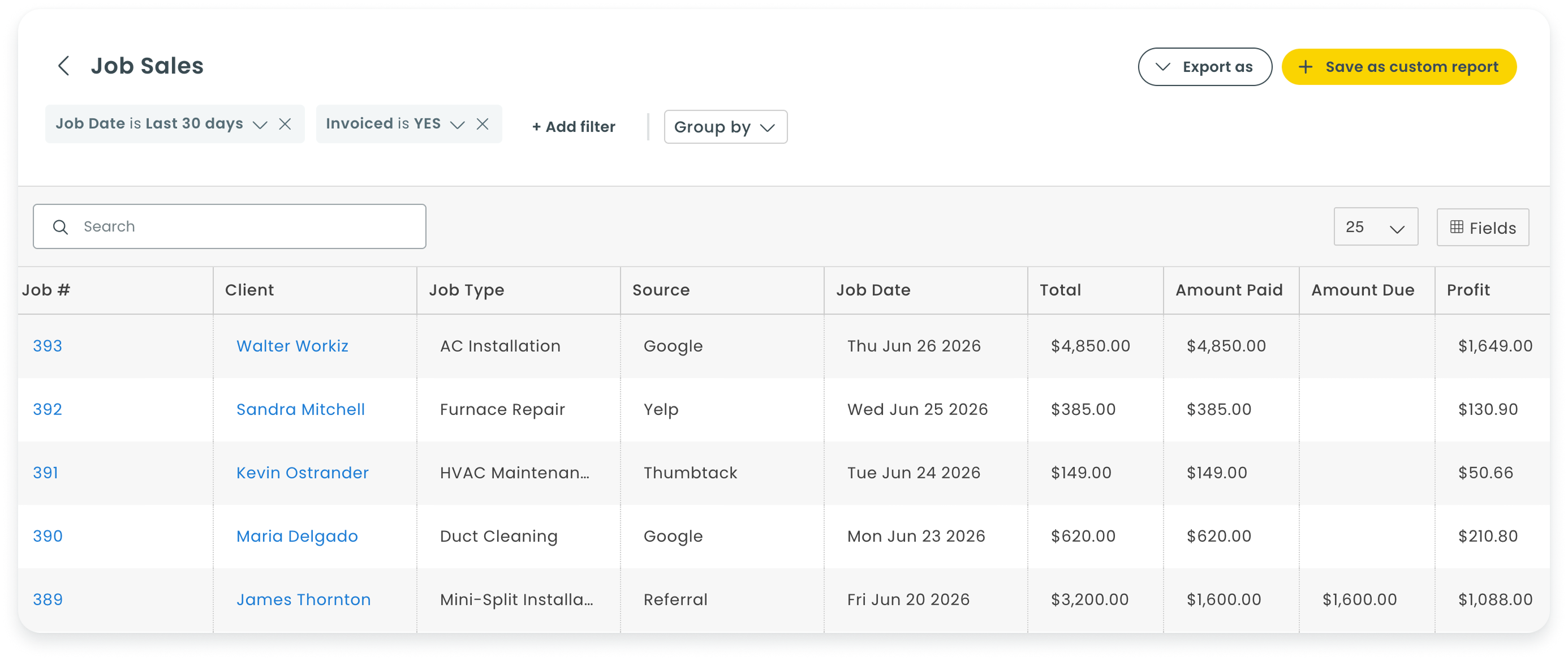Expand the Invoiced is YES dropdown
This screenshot has height=660, width=1568.
click(457, 125)
